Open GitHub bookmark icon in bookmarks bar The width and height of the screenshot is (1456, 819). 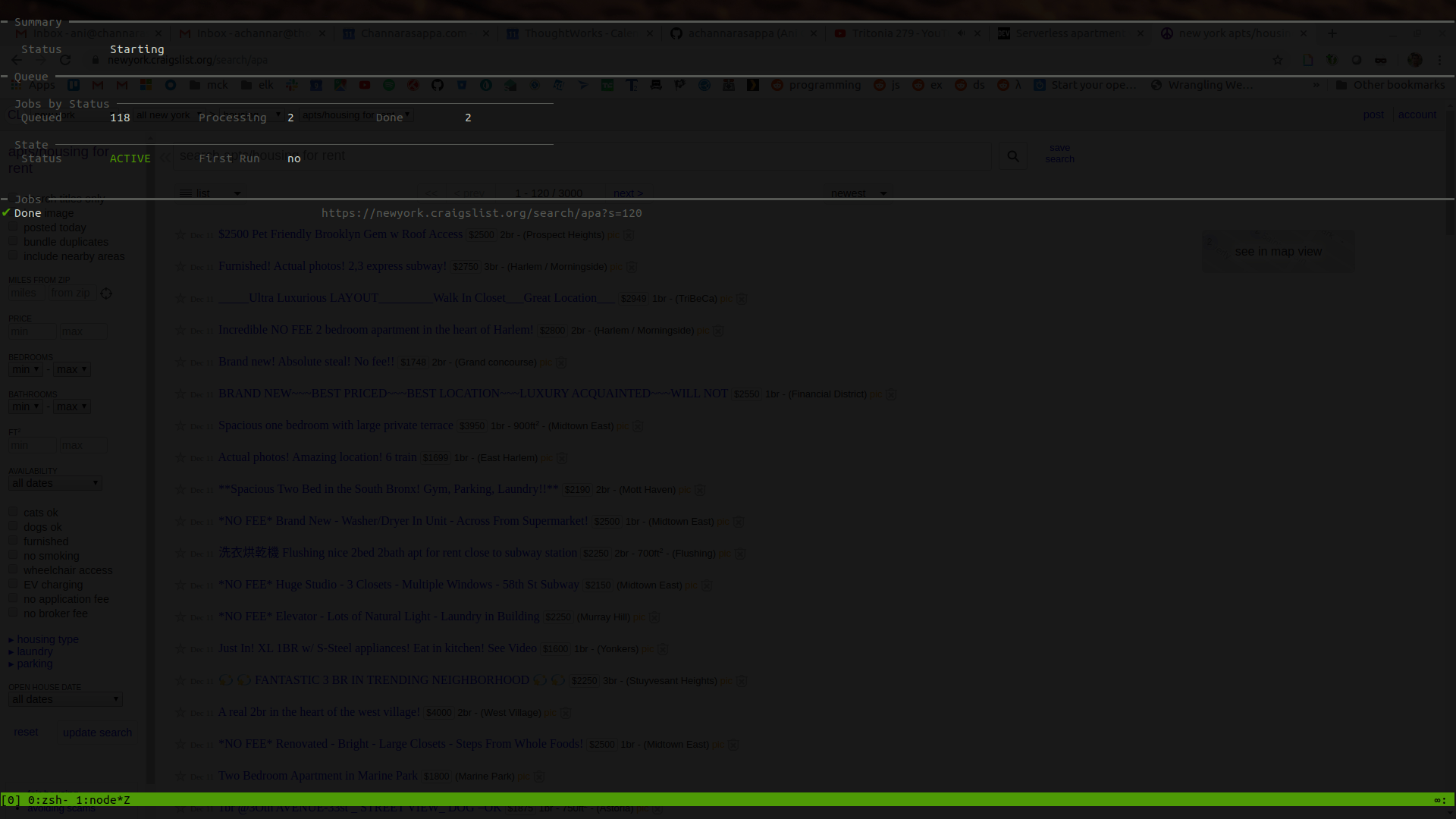(x=438, y=85)
